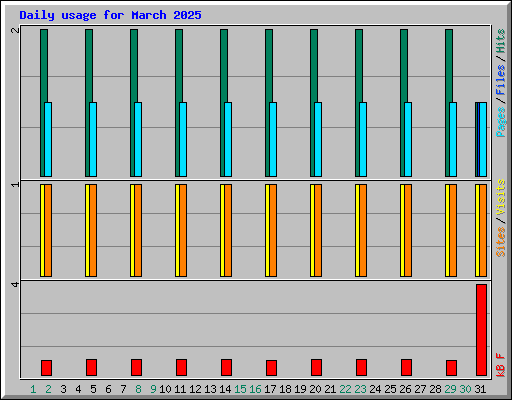This screenshot has height=400, width=512.
Task: Click day number 29 on the x-axis
Action: (x=450, y=389)
